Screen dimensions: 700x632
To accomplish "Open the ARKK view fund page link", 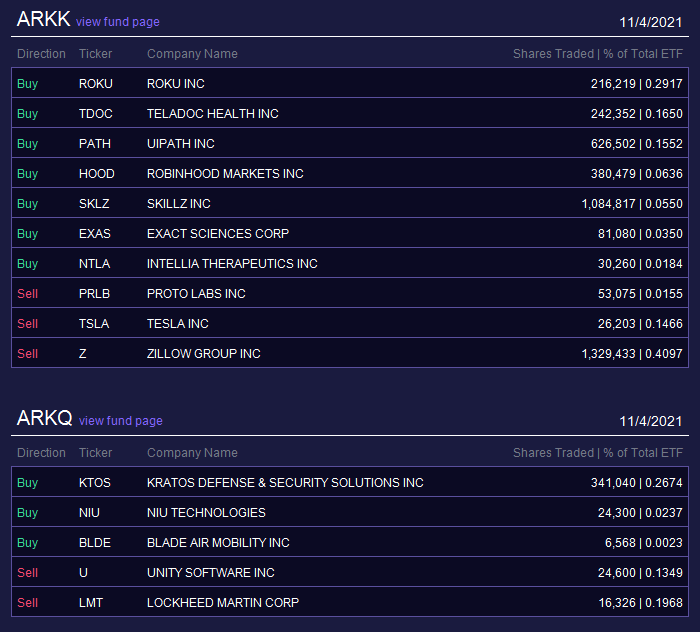I will [x=117, y=21].
